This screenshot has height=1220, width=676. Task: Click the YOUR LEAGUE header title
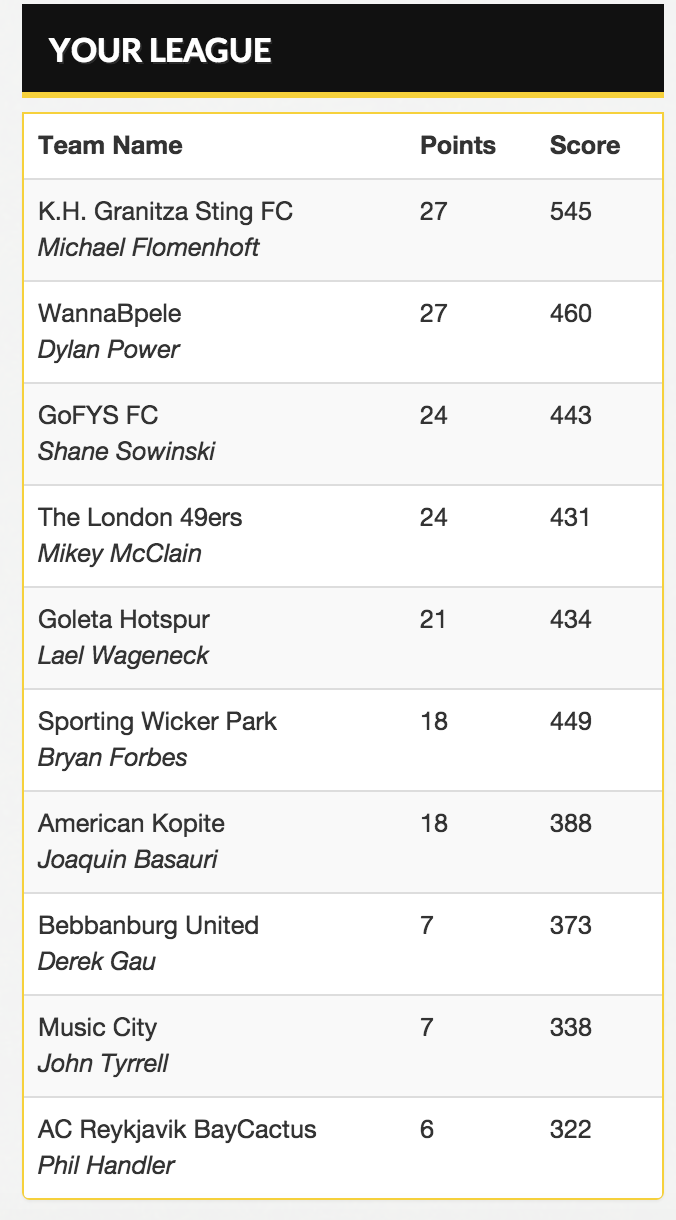pos(160,50)
